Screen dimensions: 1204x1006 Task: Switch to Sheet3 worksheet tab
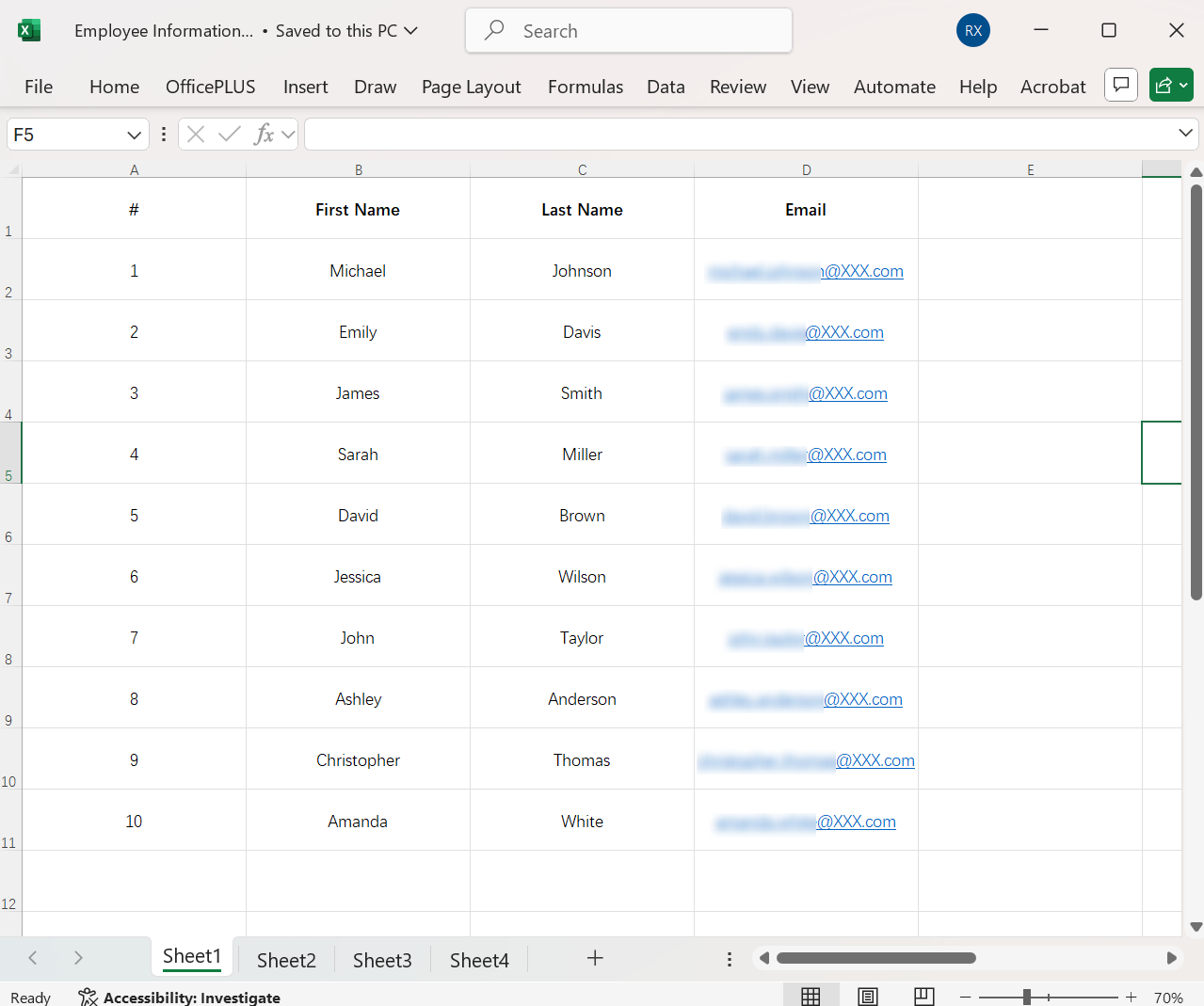(x=381, y=959)
